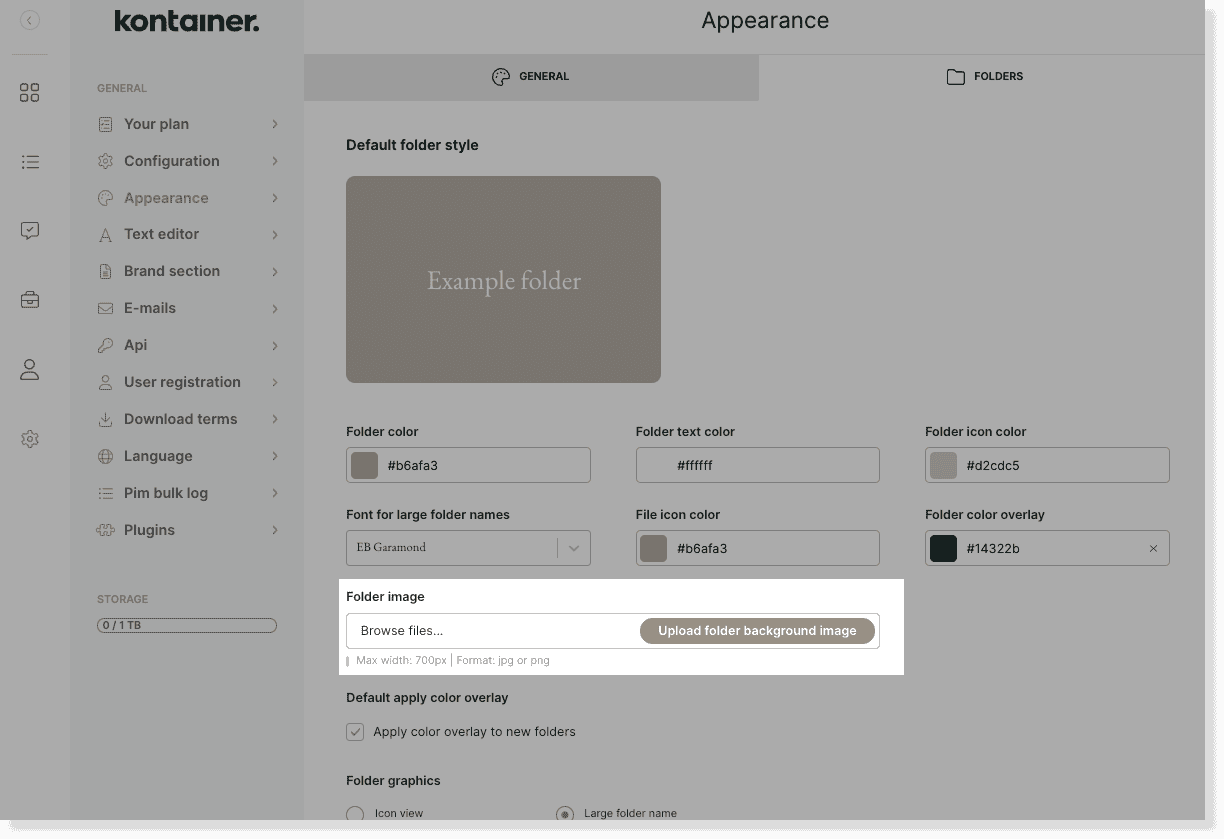Screen dimensions: 1224x839
Task: Open the dashboard grid icon in the left rail
Action: coord(29,92)
